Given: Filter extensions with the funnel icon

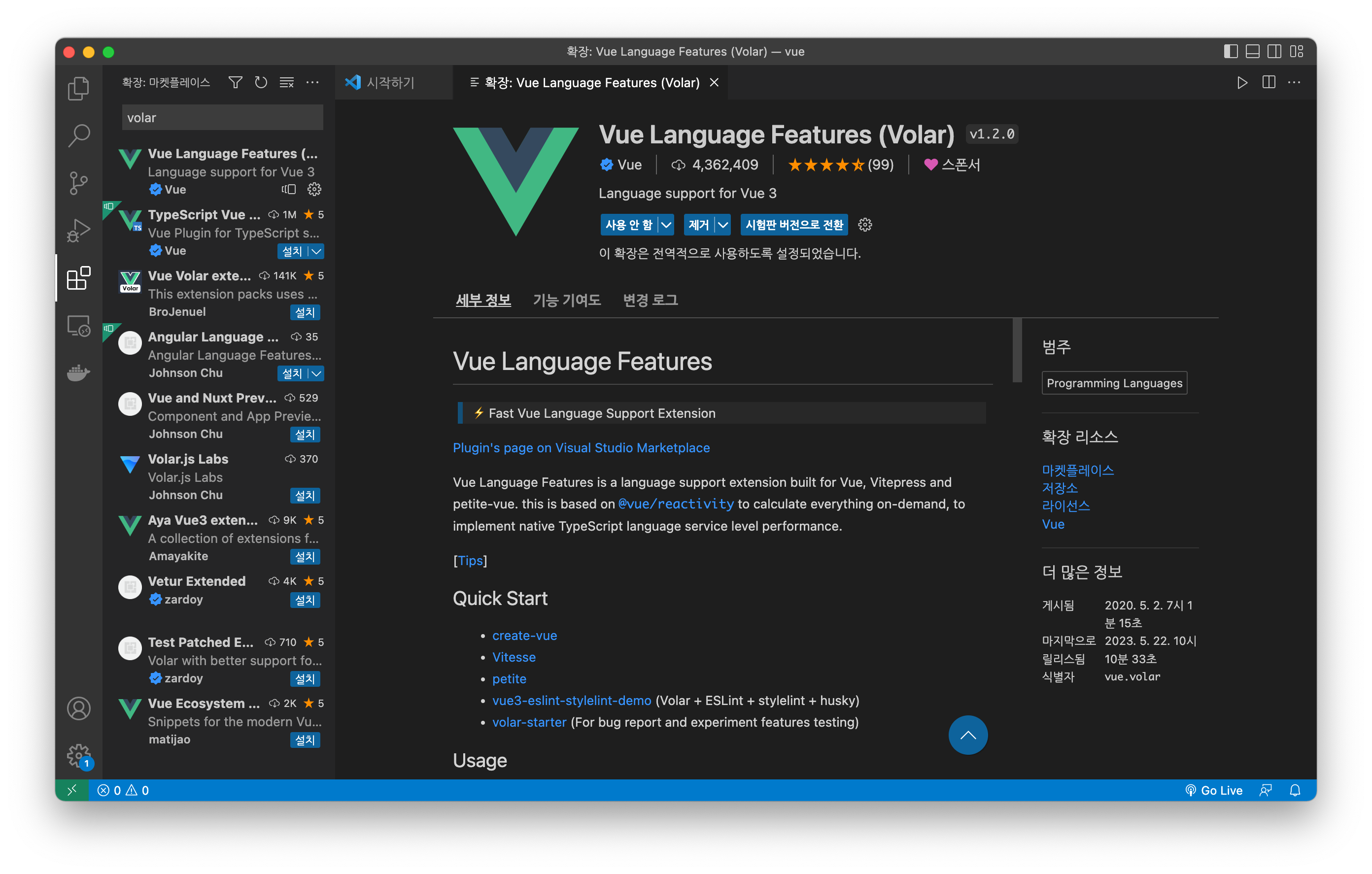Looking at the screenshot, I should point(235,83).
